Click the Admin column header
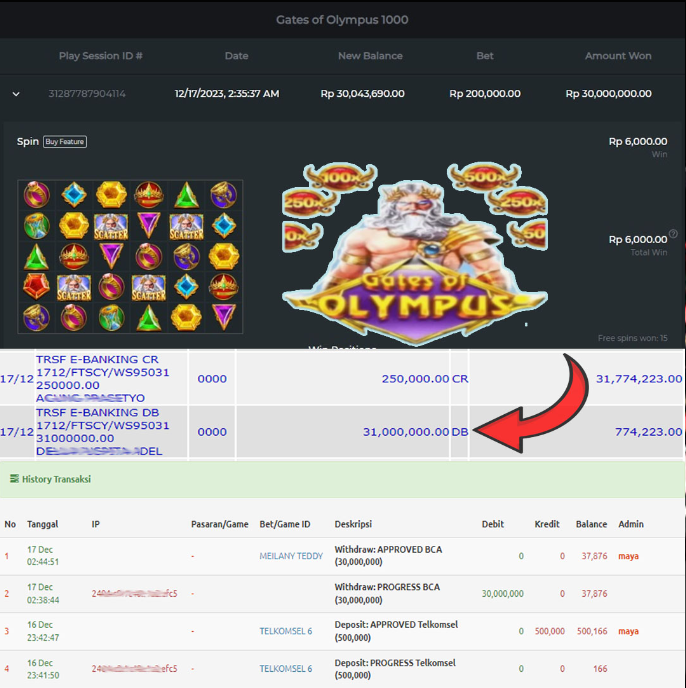 [631, 524]
